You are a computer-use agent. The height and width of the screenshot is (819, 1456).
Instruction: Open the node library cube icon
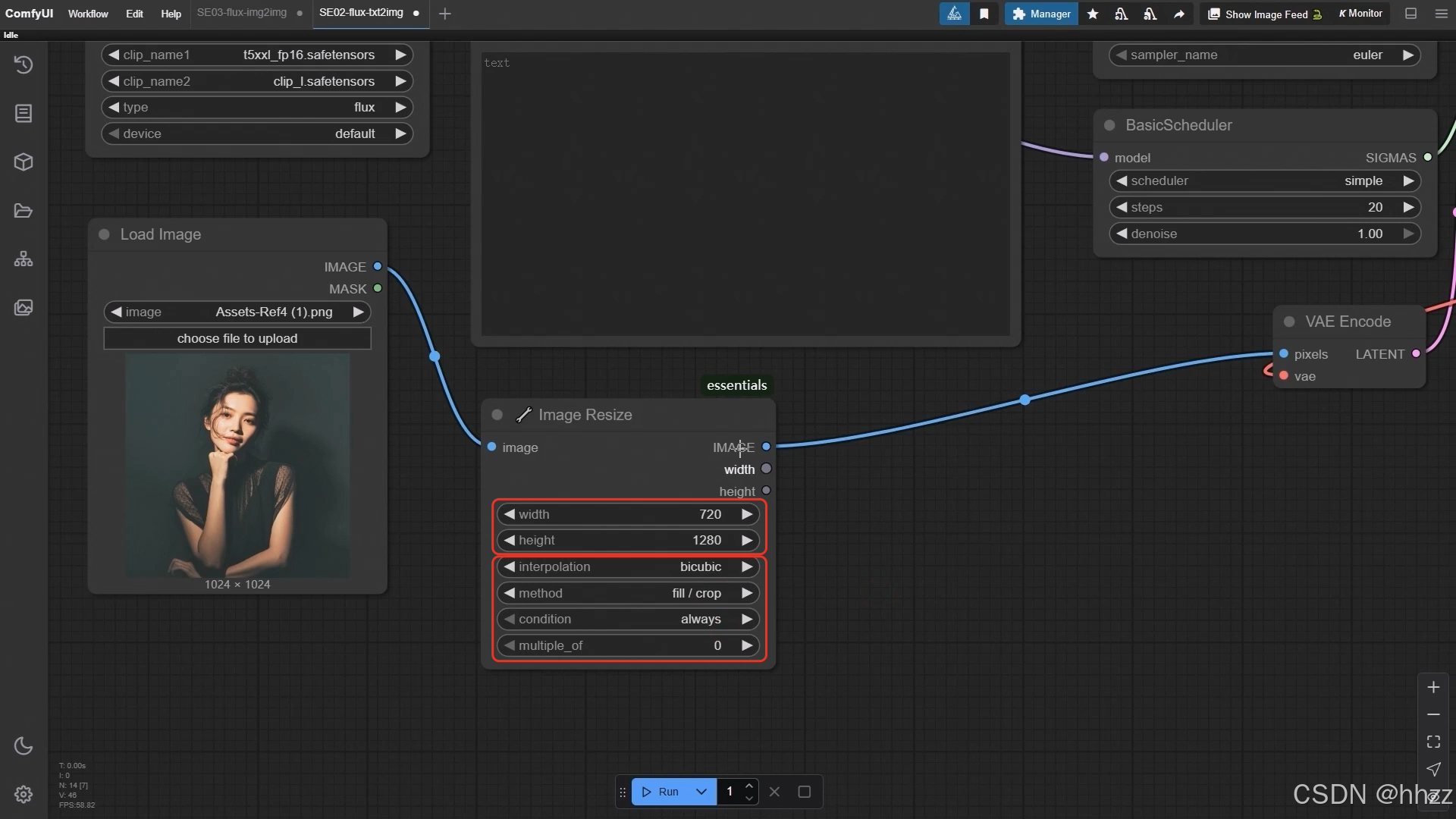pyautogui.click(x=24, y=162)
